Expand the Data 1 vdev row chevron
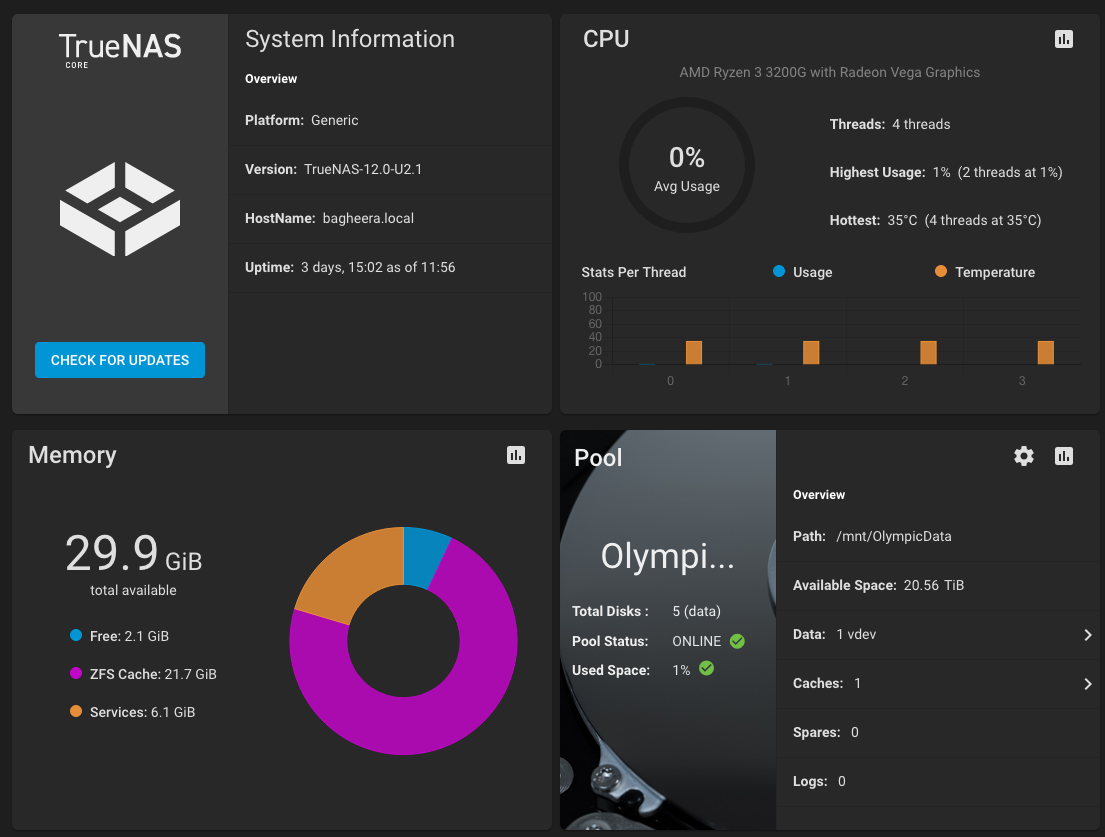Screen dimensions: 1105x837 [x=1088, y=635]
